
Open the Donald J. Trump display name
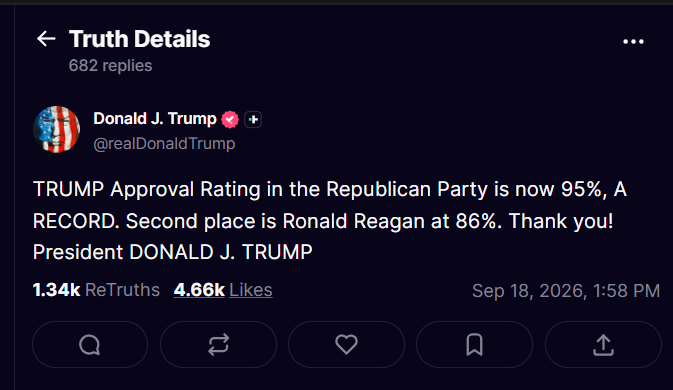pos(155,118)
